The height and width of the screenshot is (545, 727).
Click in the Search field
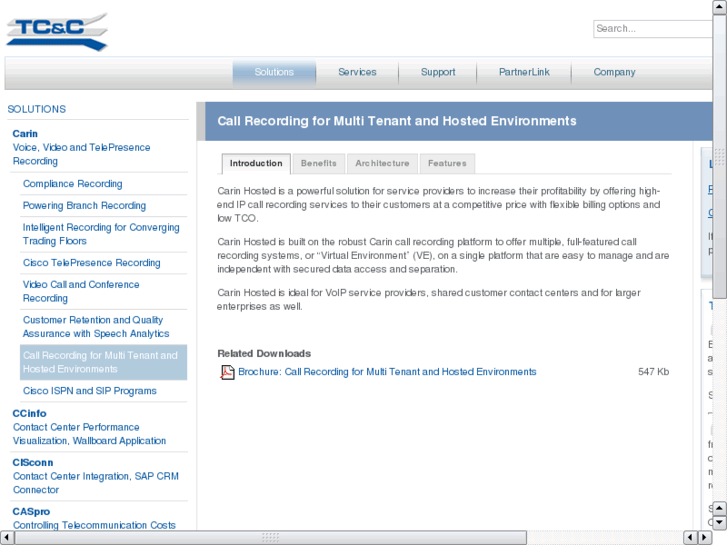(x=653, y=29)
